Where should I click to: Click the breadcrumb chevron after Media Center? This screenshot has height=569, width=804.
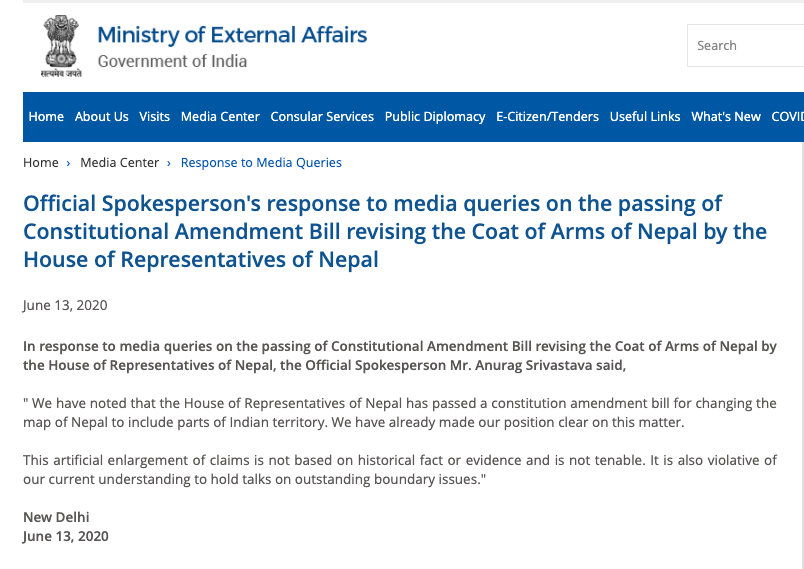(x=169, y=164)
